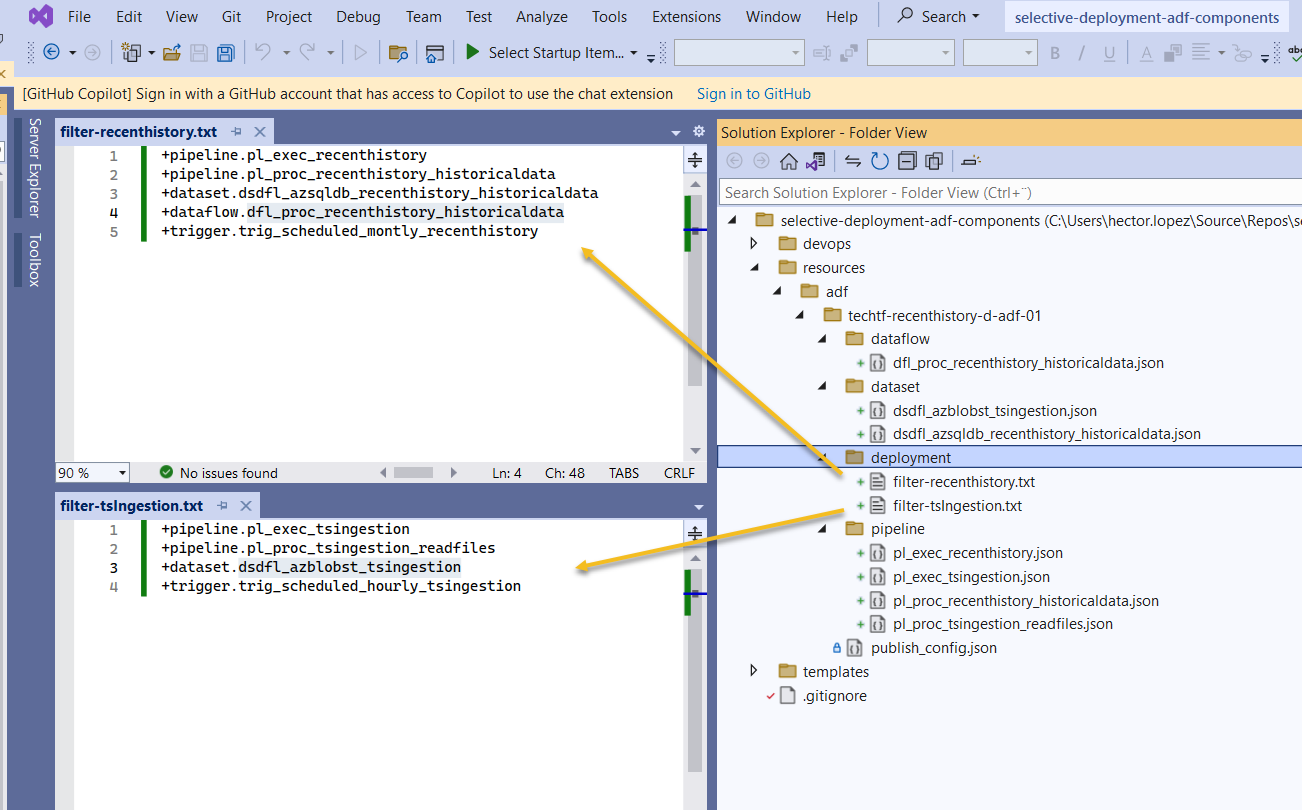Expand the devops folder
The width and height of the screenshot is (1302, 810).
754,244
